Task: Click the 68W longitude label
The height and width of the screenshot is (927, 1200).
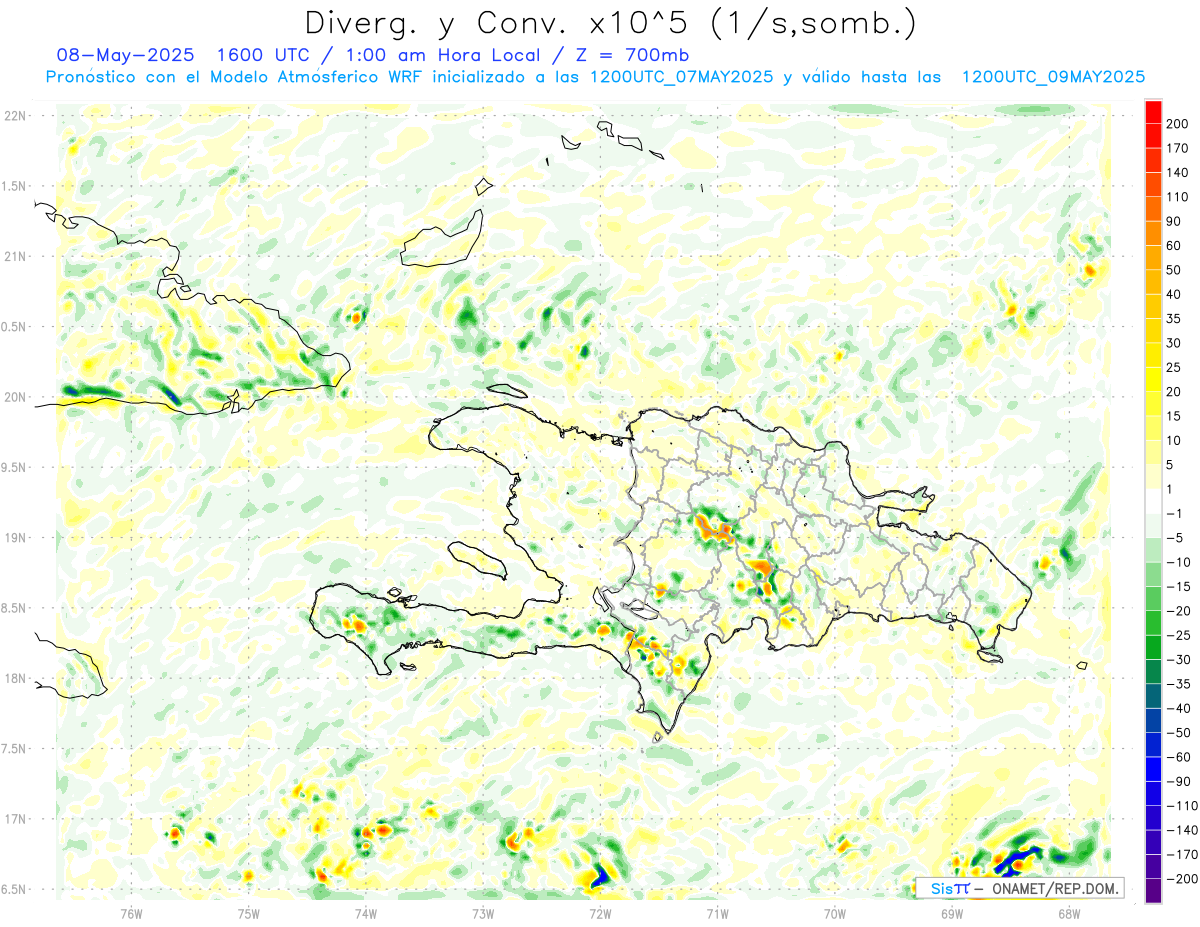Action: 1068,912
